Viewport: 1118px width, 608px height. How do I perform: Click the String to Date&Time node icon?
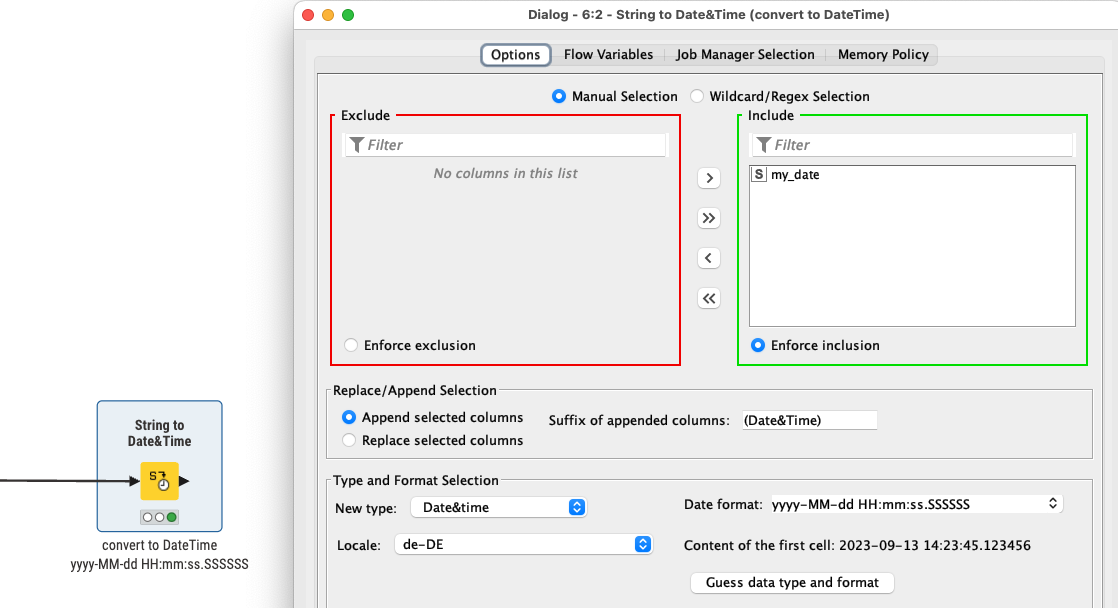click(x=159, y=481)
